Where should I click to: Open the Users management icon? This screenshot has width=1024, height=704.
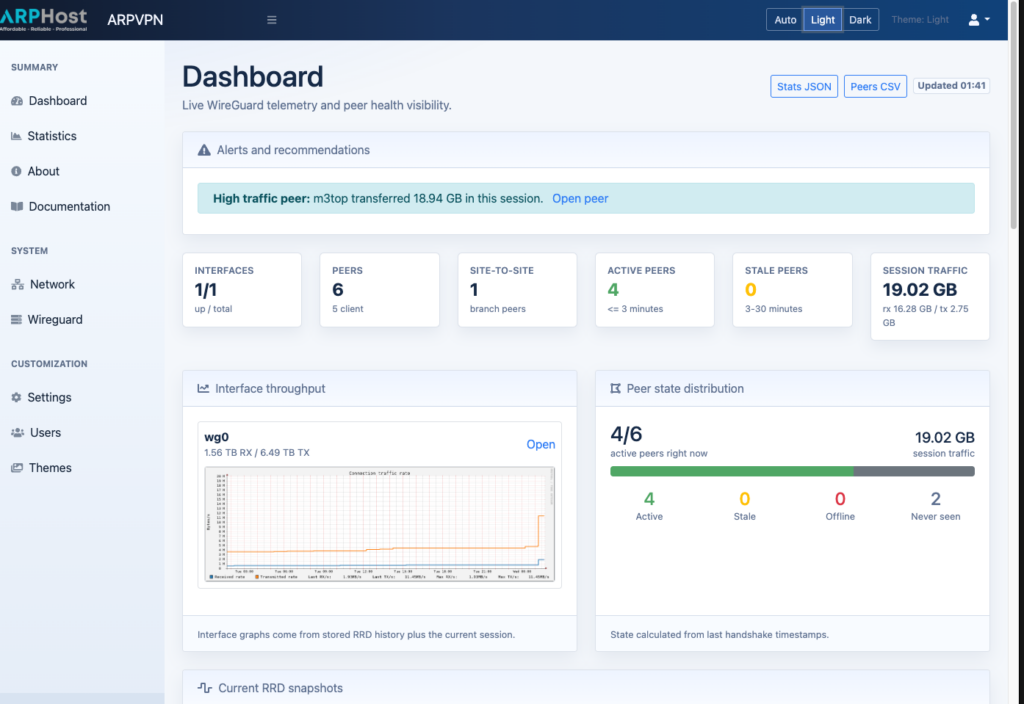[18, 432]
